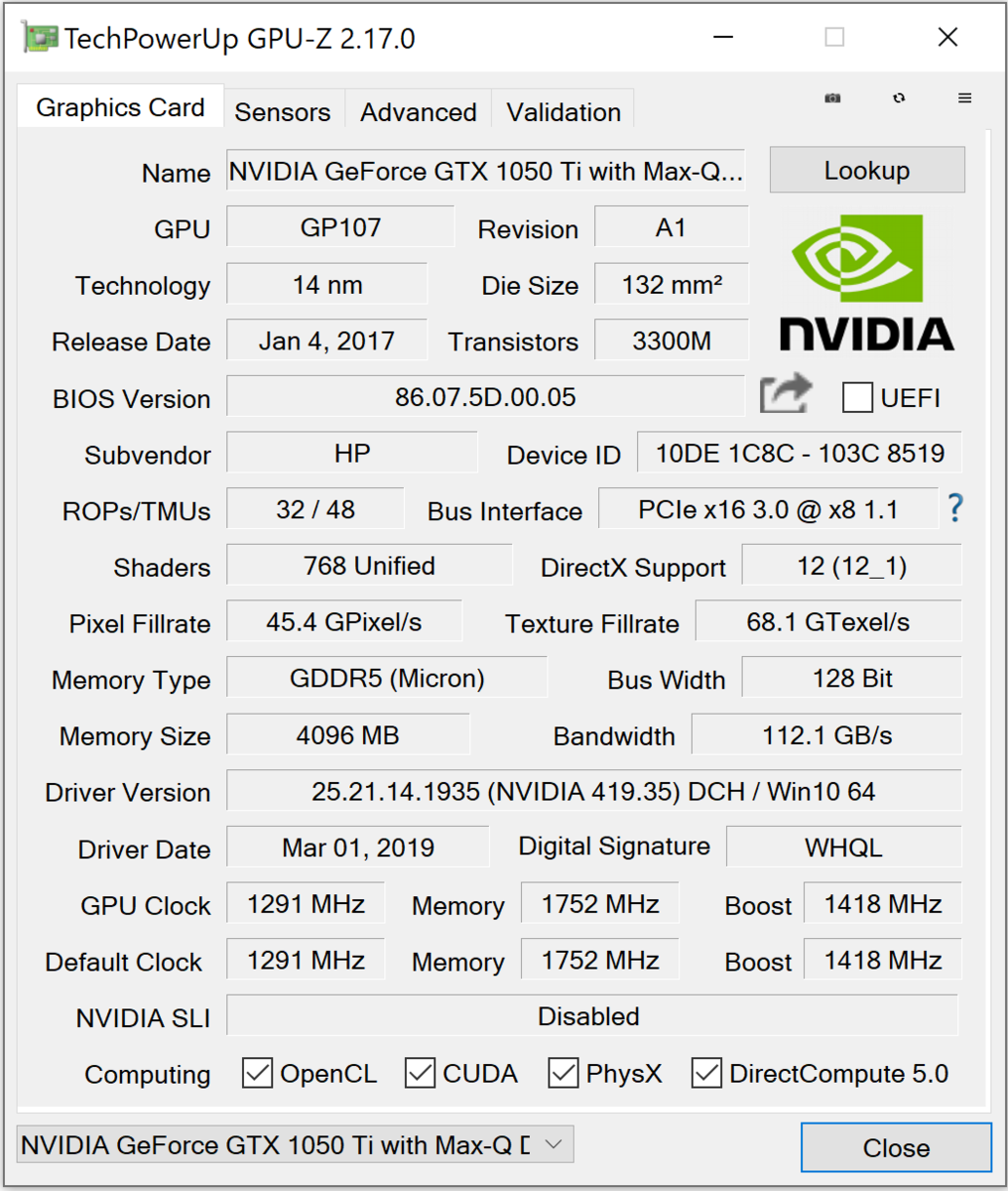This screenshot has height=1191, width=1008.
Task: Toggle the OpenCL checkbox
Action: point(258,1073)
